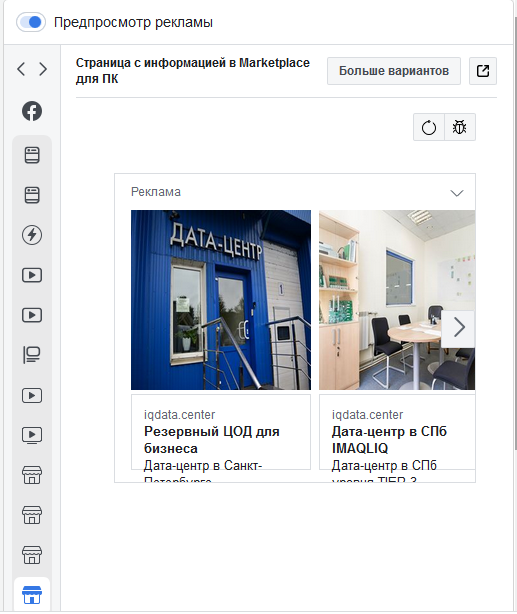Open the meeting room office image
This screenshot has height=614, width=517.
[x=397, y=300]
